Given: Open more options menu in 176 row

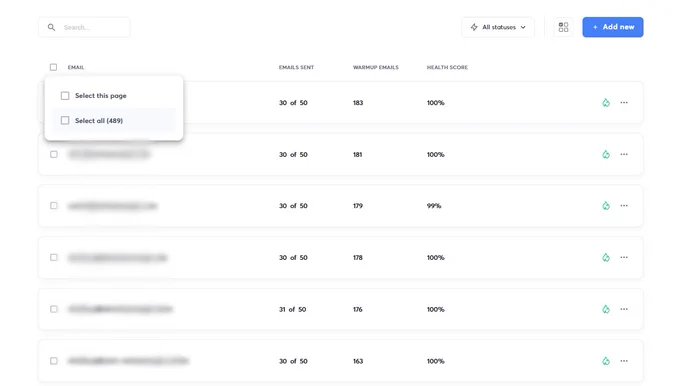Looking at the screenshot, I should click(624, 309).
